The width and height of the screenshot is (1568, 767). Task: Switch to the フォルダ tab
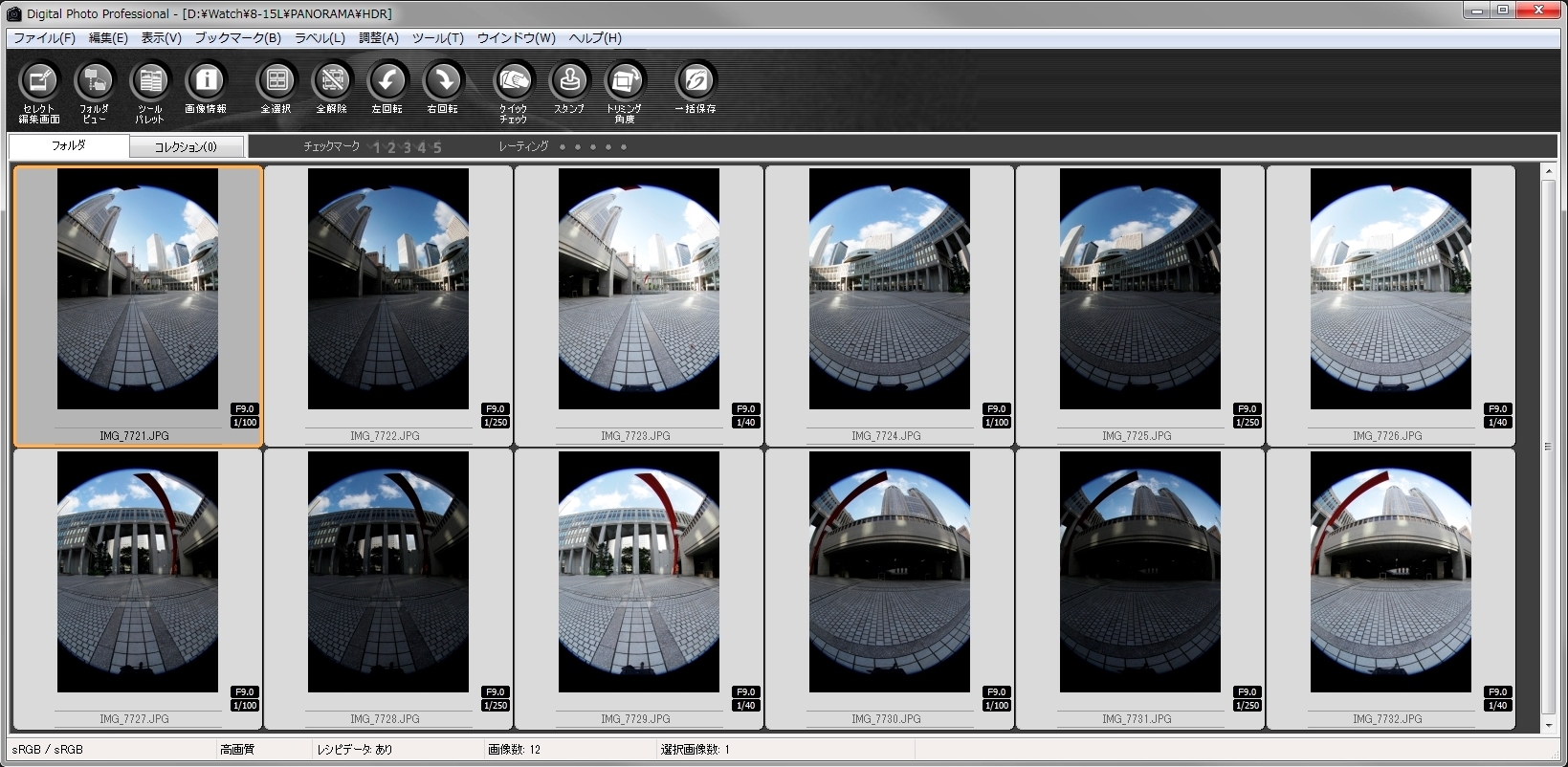click(x=69, y=146)
